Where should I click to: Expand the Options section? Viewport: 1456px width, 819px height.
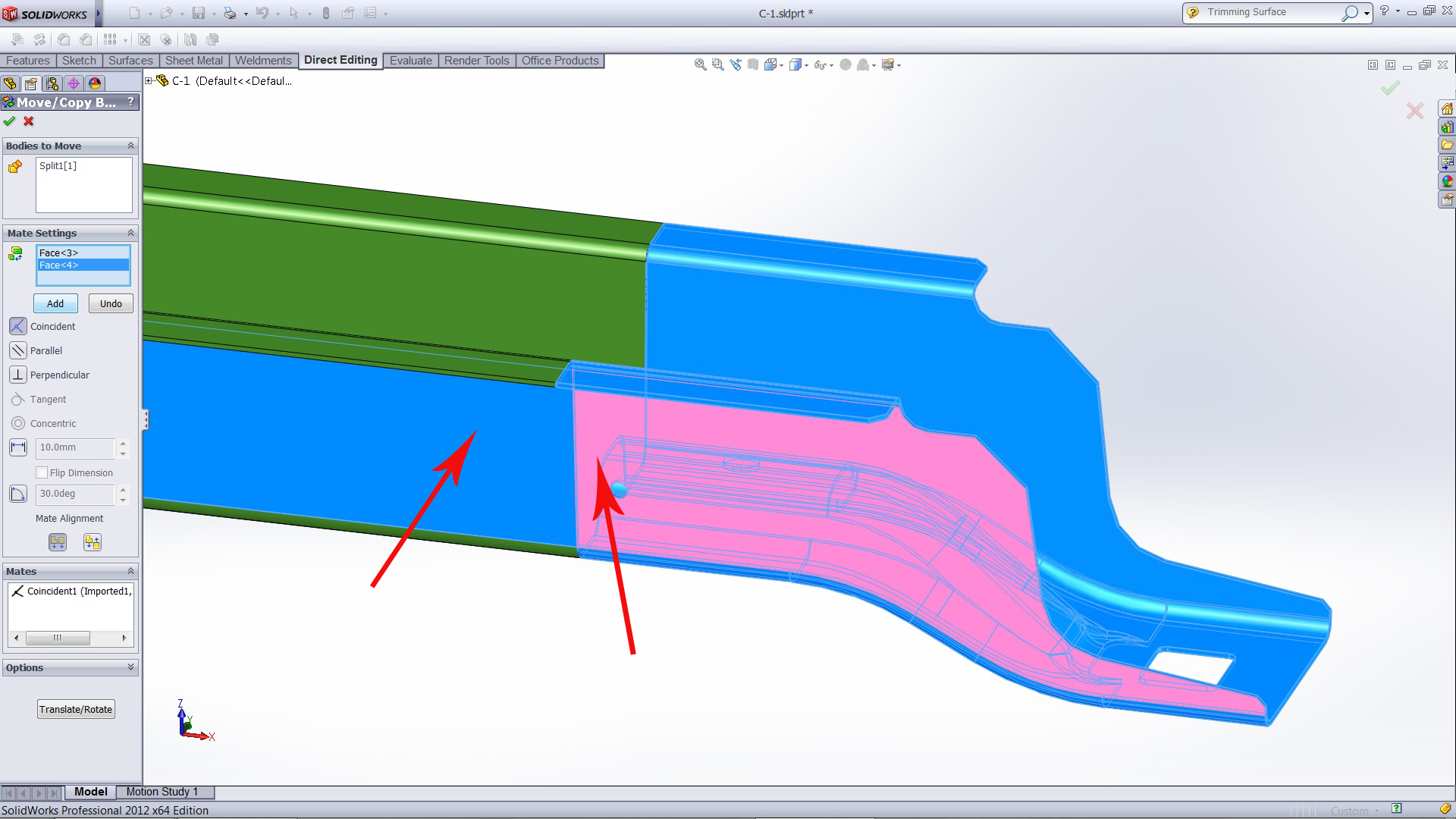pos(130,667)
